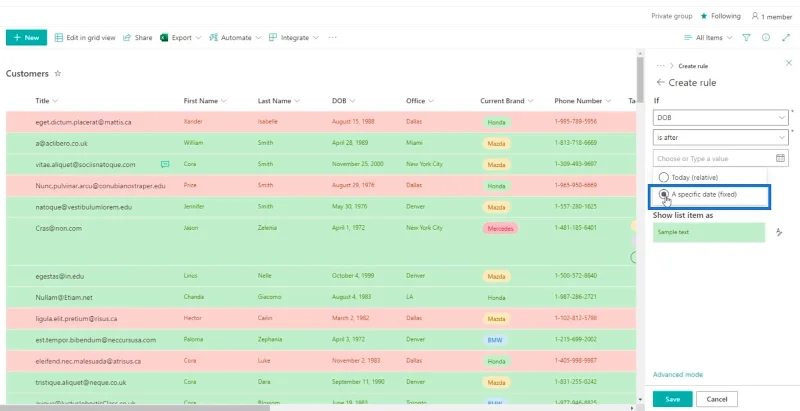
Task: Click the green Sample text swatch
Action: 709,232
